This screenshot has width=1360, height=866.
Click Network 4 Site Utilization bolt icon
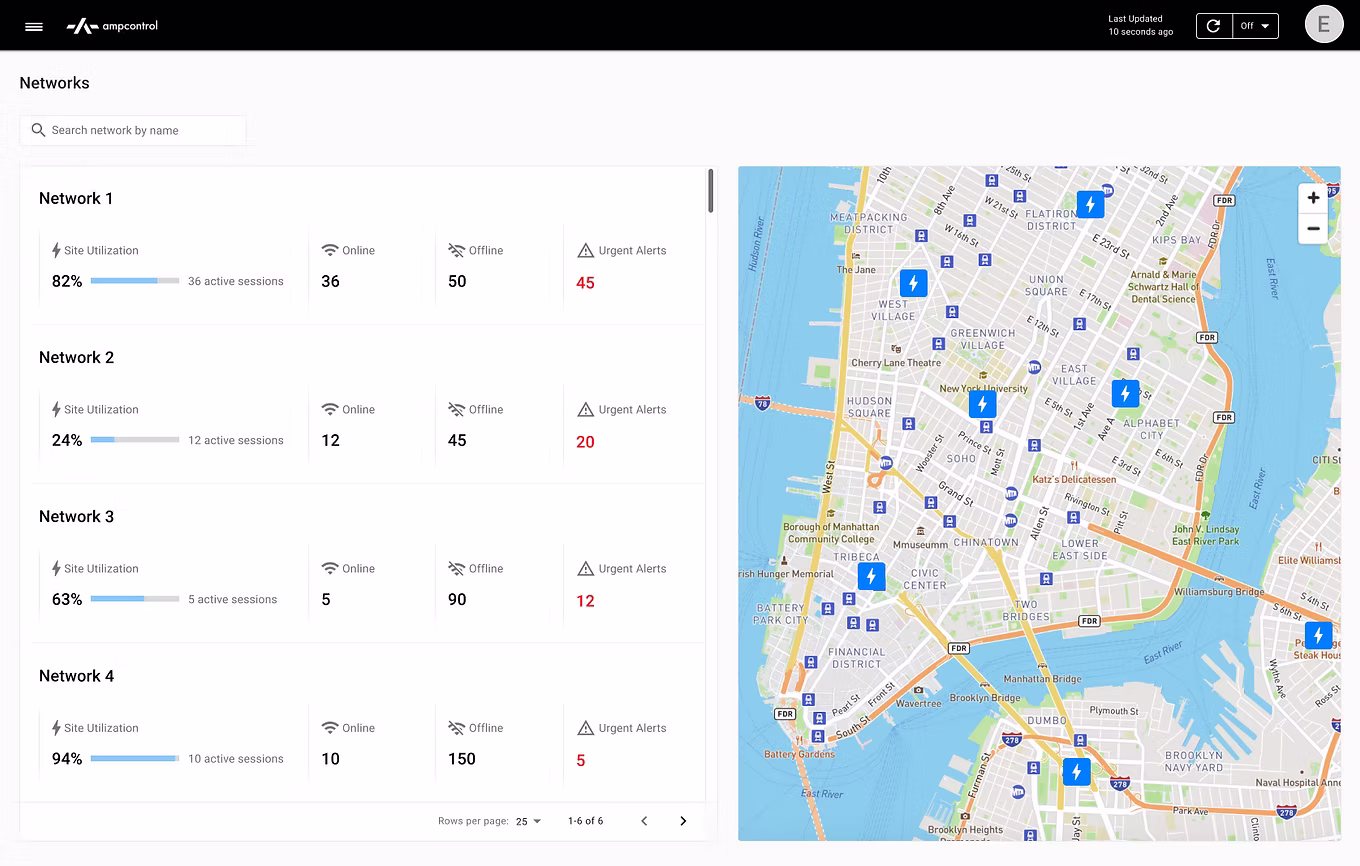56,728
